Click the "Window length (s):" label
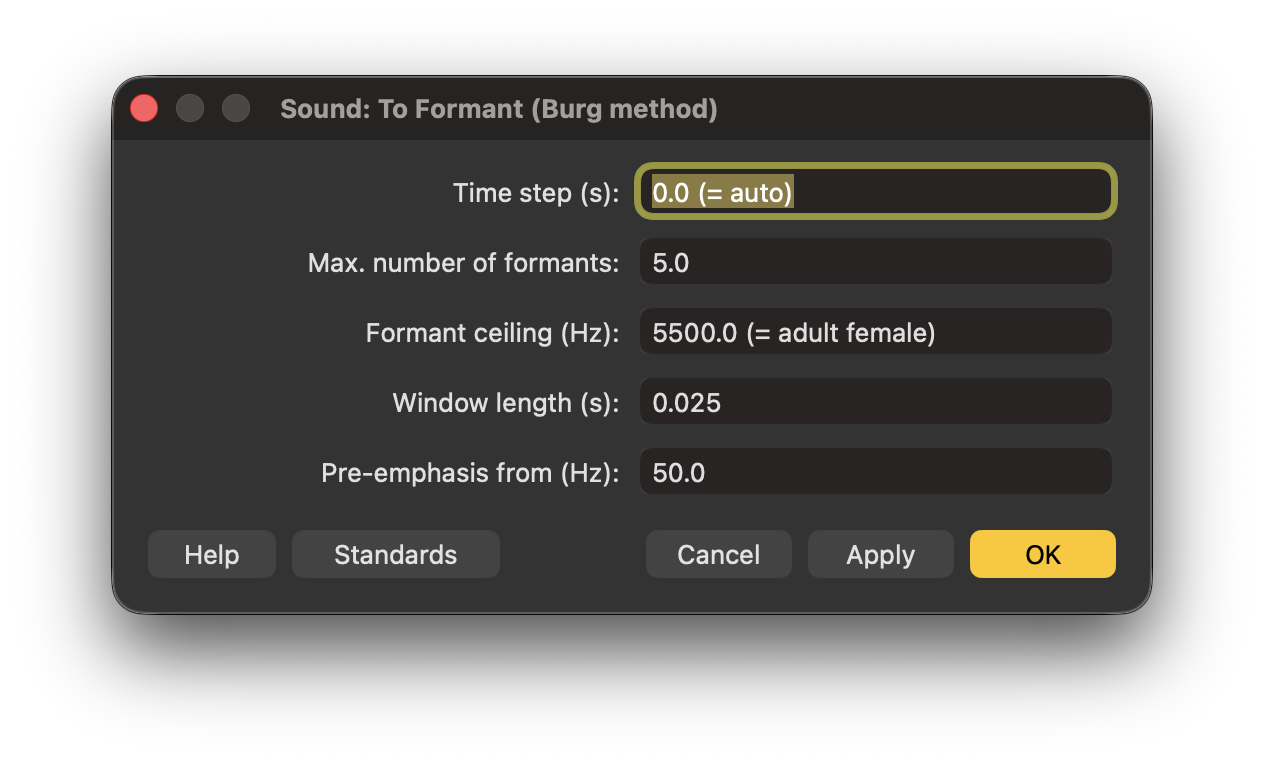This screenshot has height=762, width=1264. click(x=505, y=403)
